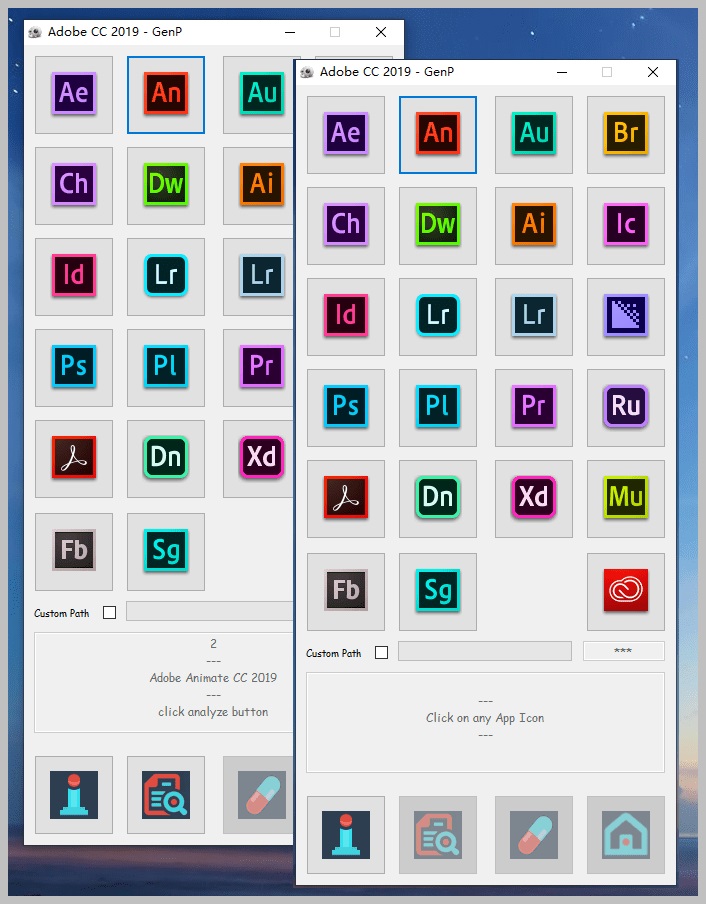Select Lightroom Classic square icon in front window

534,317
